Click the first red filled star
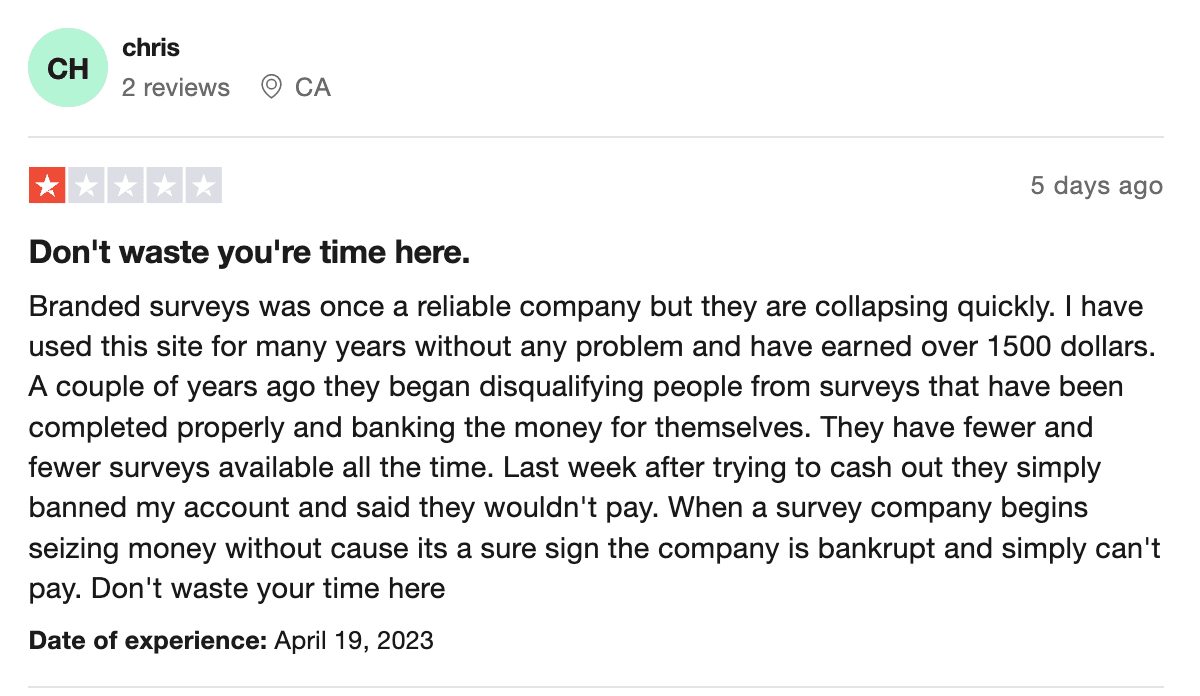This screenshot has height=696, width=1200. click(47, 186)
